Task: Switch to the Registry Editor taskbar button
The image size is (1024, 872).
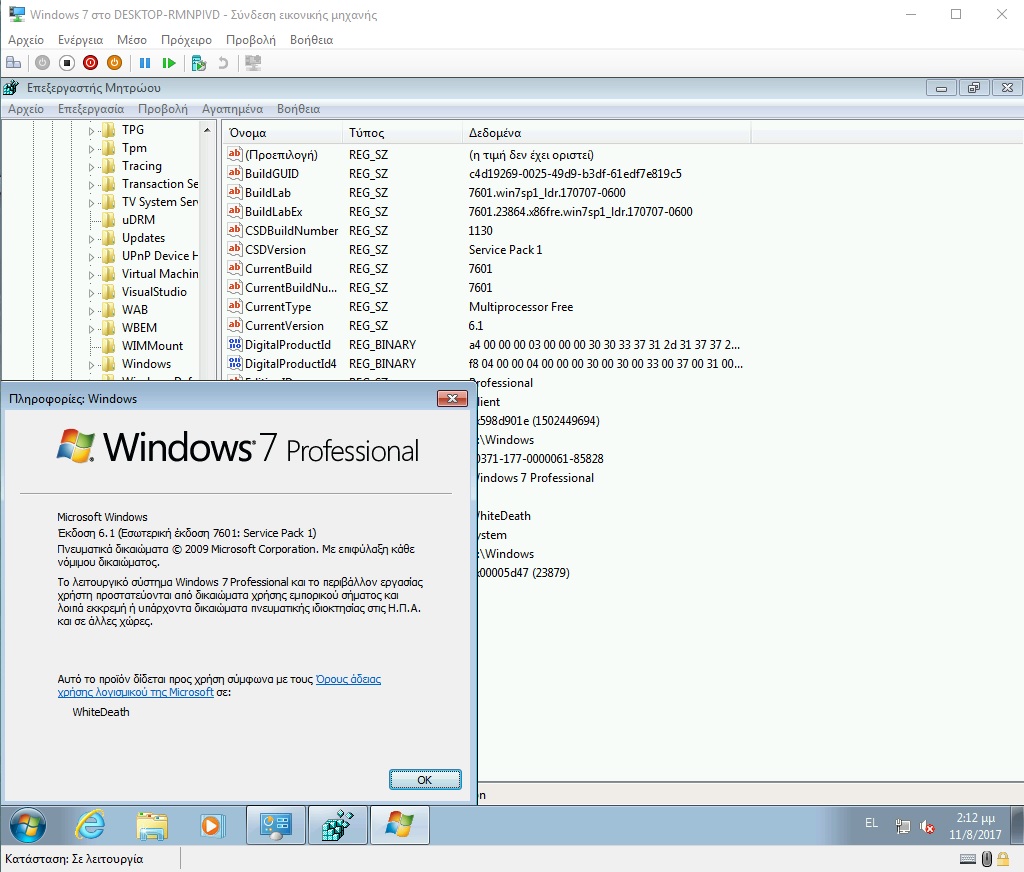Action: pyautogui.click(x=337, y=825)
